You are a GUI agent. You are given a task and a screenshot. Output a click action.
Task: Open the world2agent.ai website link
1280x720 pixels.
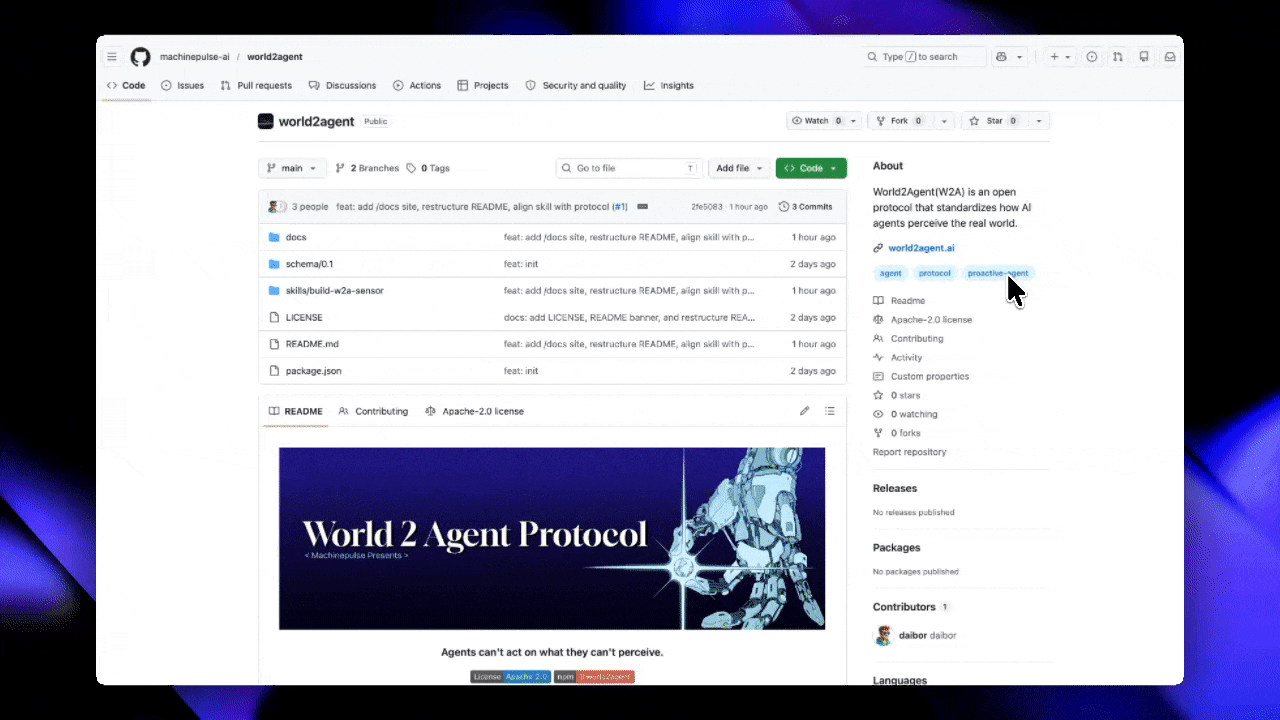[921, 248]
